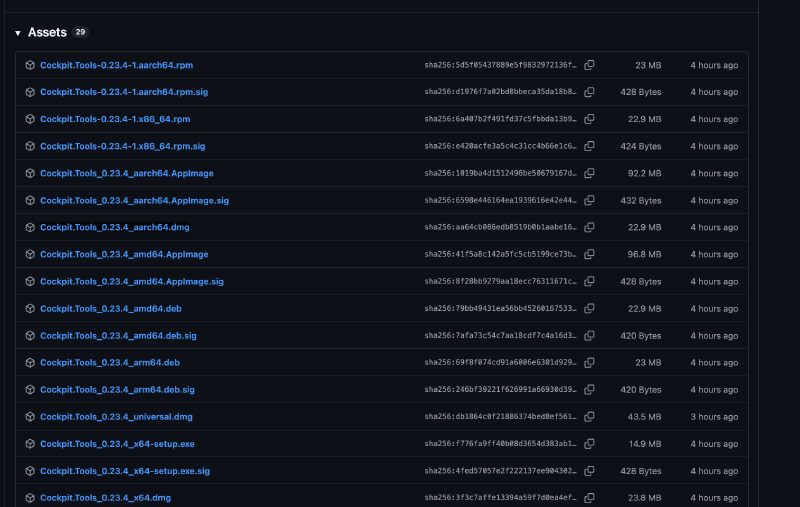Copy SHA256 of Cockpit.Tools-0.23.4-1.aarch64.rpm.sig

coord(589,92)
